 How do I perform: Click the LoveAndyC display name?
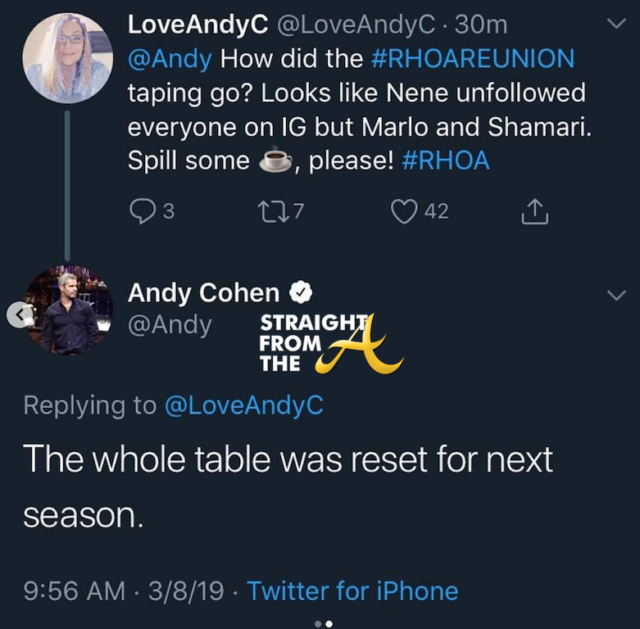coord(187,24)
